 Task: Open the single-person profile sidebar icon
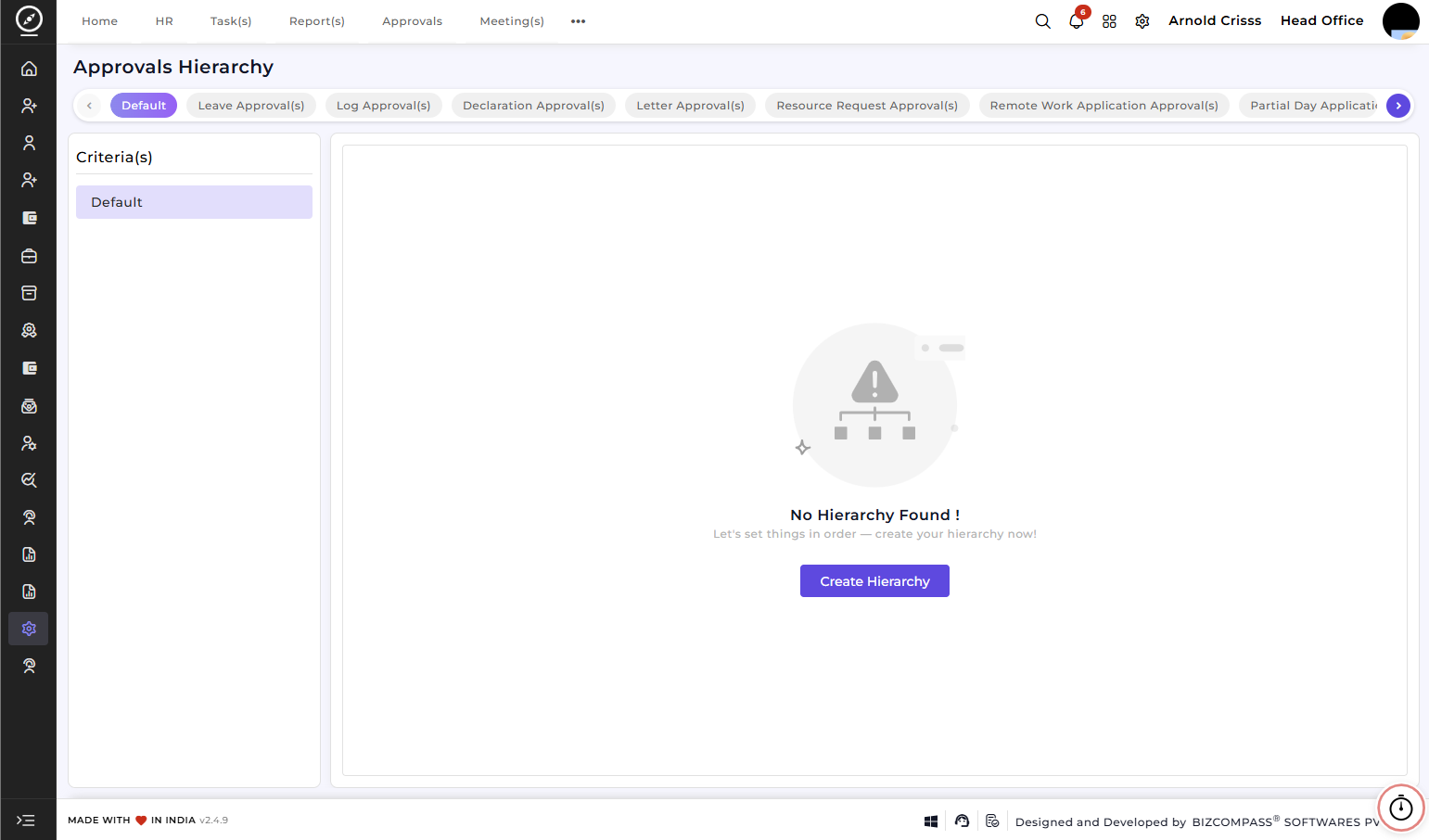click(x=29, y=143)
